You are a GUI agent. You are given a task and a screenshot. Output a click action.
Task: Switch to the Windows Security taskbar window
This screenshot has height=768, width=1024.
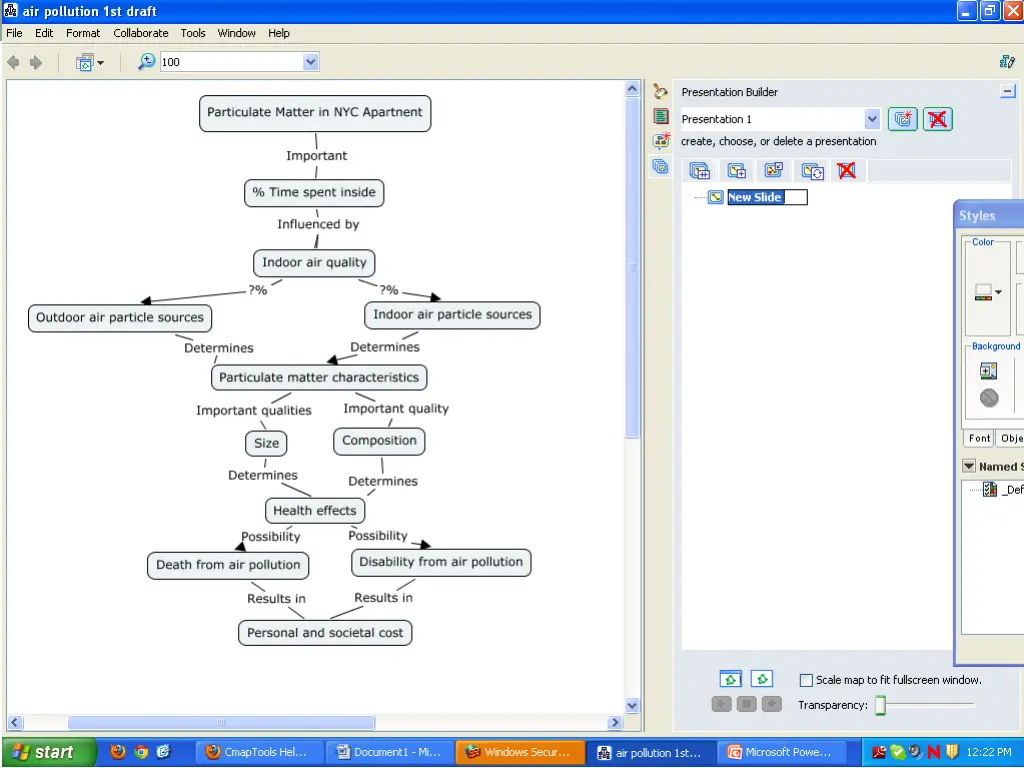[519, 752]
